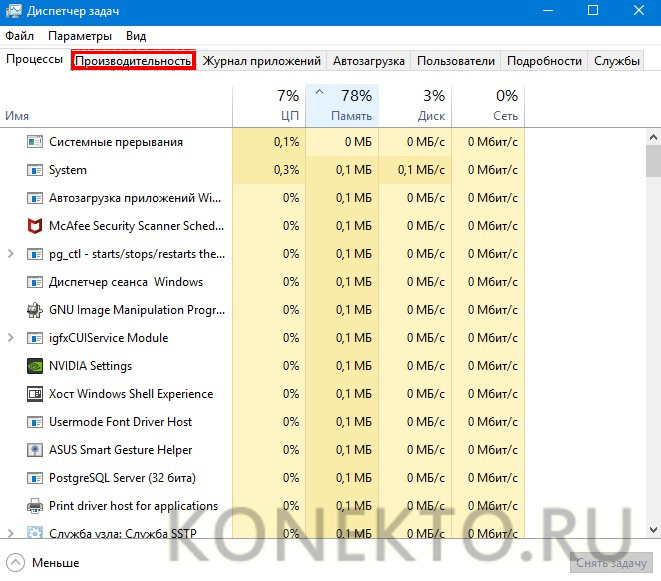Click the Task Manager title bar icon

pyautogui.click(x=13, y=11)
